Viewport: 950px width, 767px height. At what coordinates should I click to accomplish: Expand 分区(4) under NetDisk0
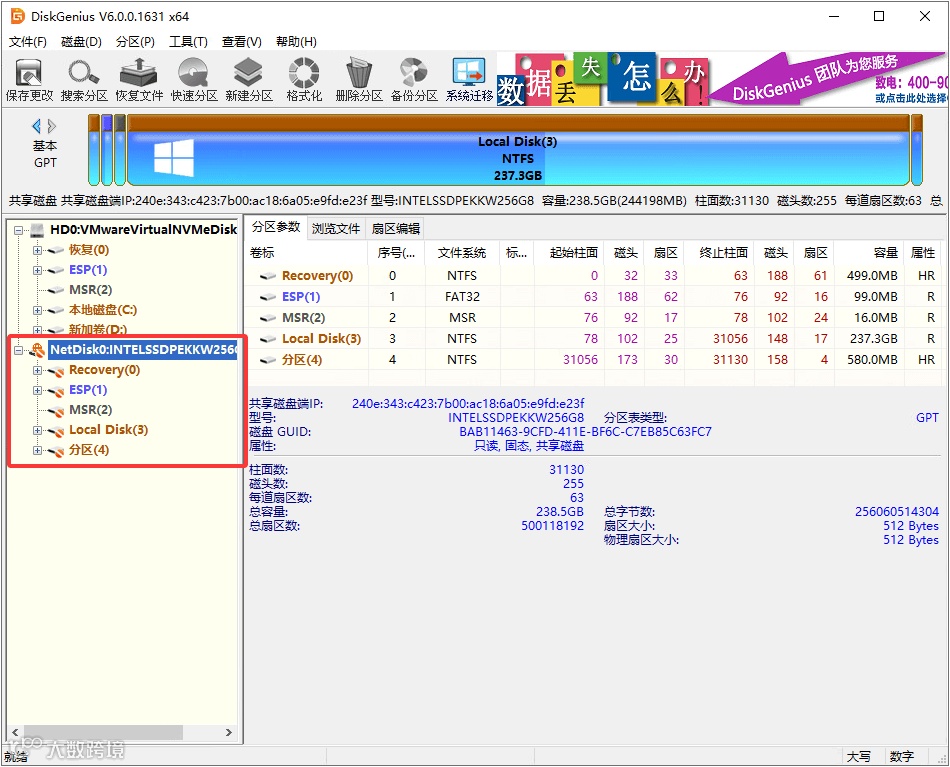[38, 450]
